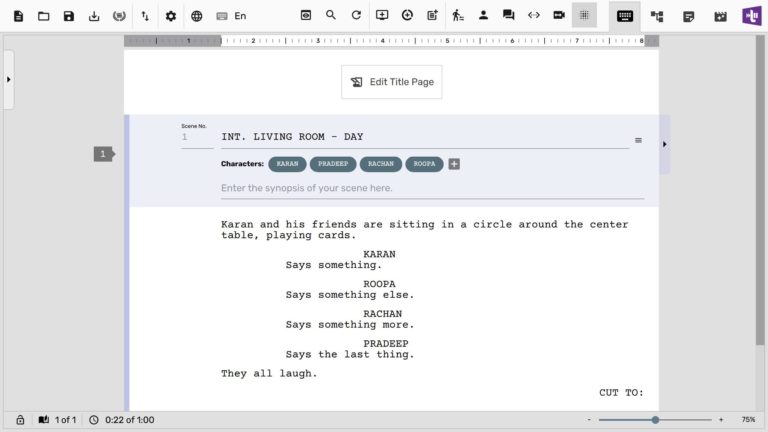
Task: Click the Save floppy disk icon
Action: (69, 16)
